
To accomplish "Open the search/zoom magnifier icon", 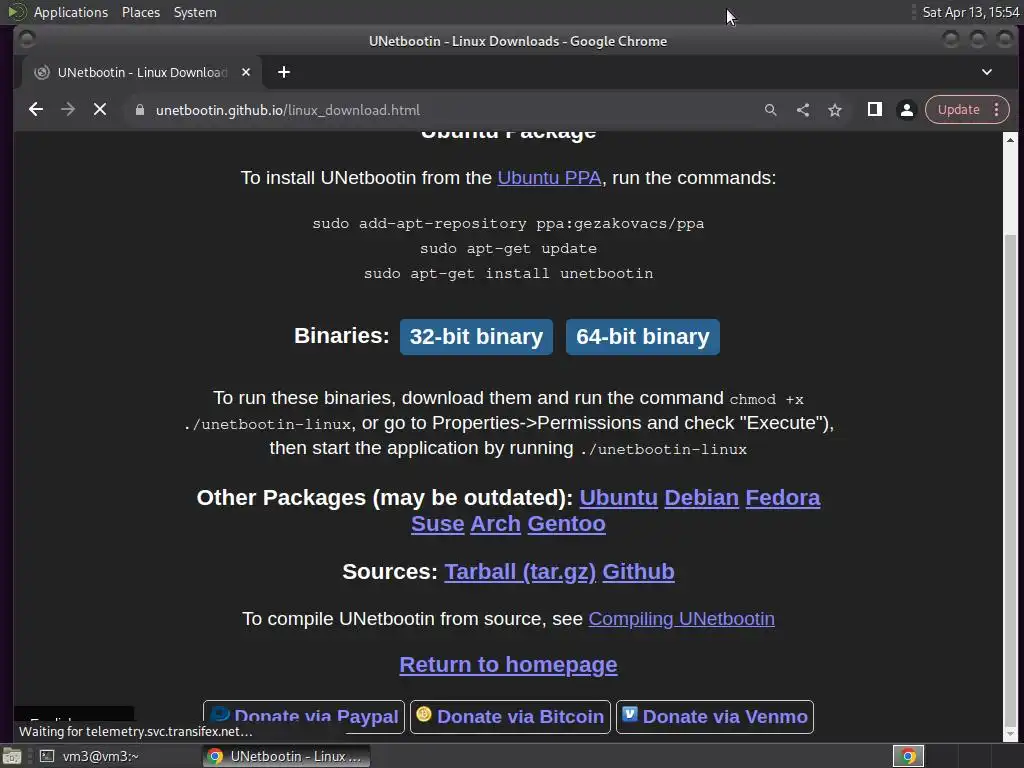I will click(x=771, y=110).
